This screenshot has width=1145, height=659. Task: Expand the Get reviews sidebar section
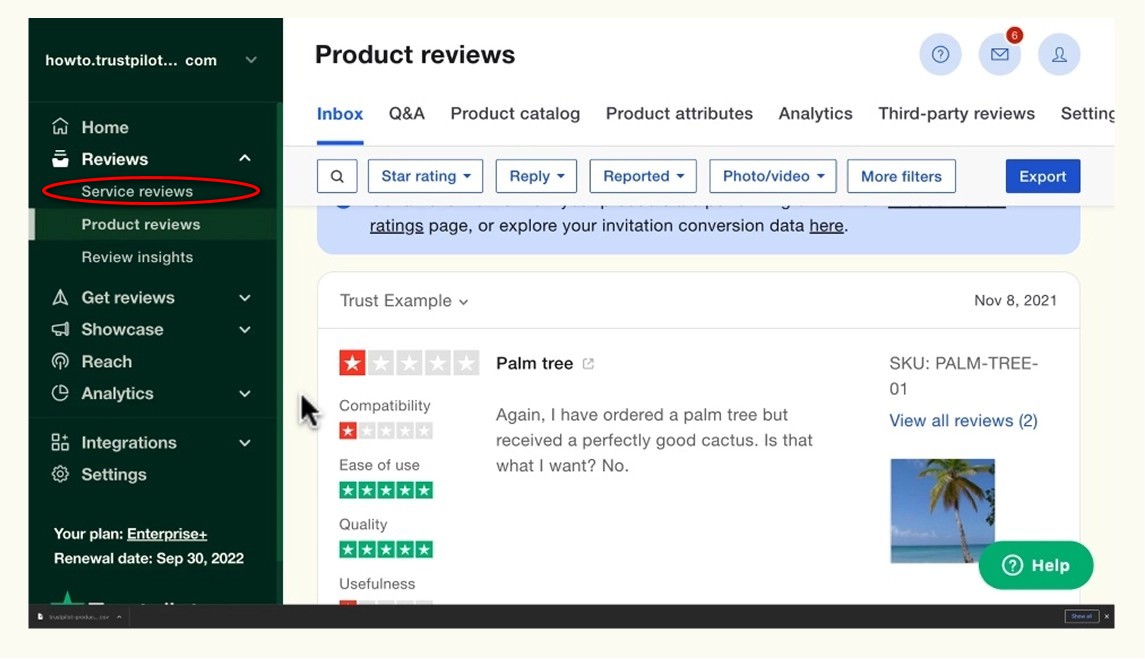(245, 298)
